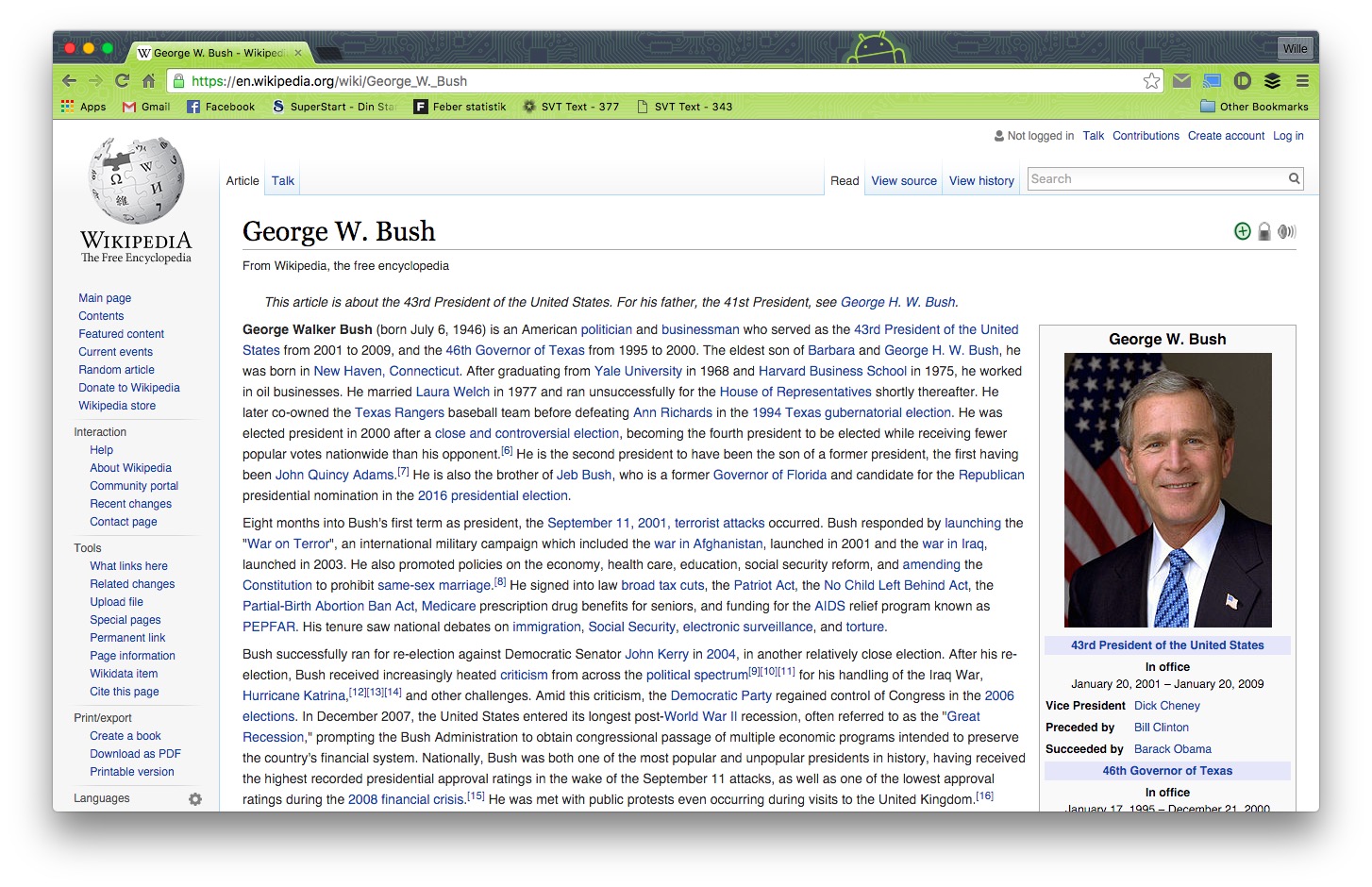Click the George W. Bush portrait photo
Screen dimensions: 1372x887
point(1167,490)
